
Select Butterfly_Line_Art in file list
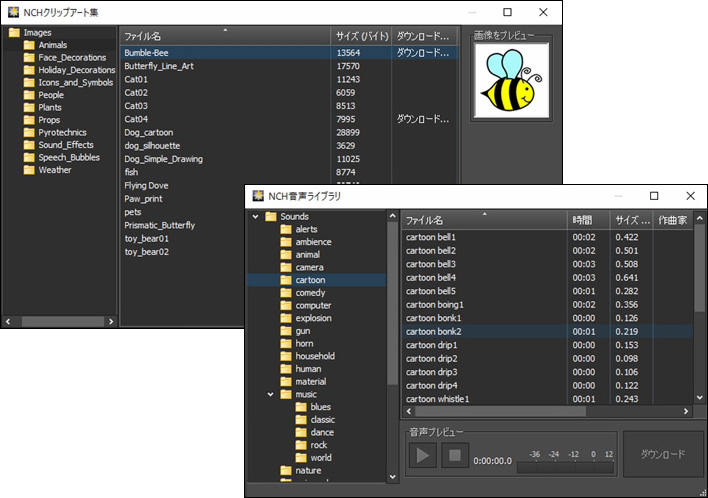(159, 66)
